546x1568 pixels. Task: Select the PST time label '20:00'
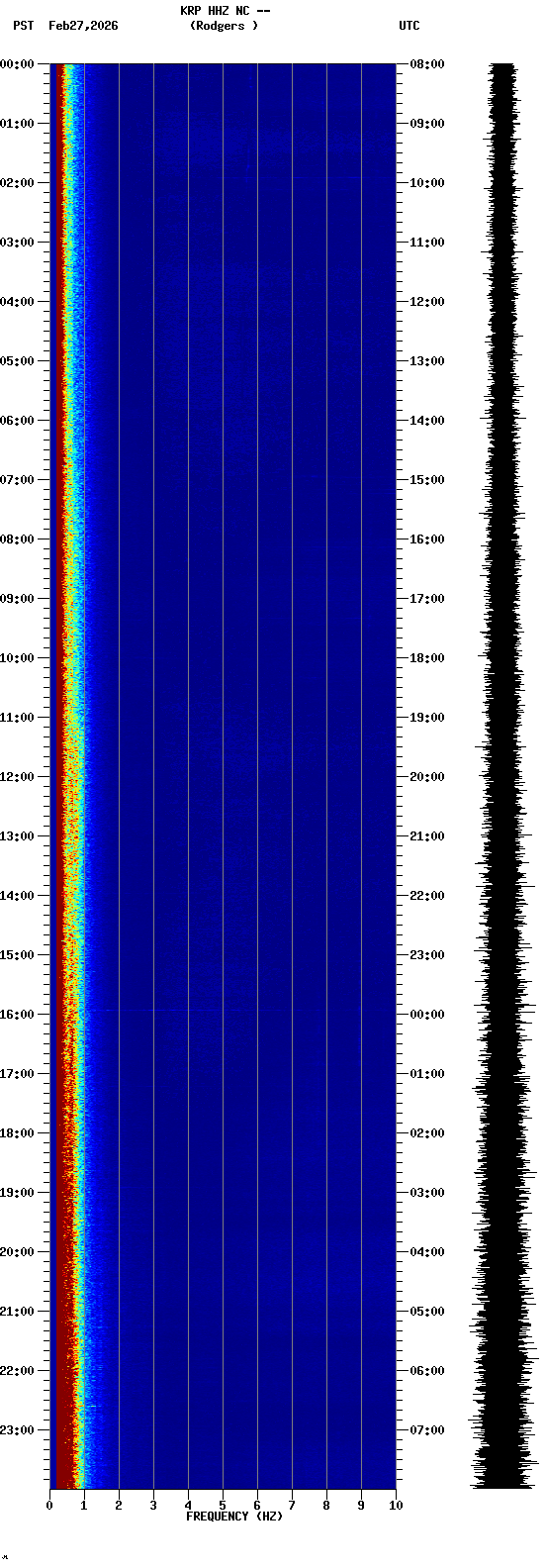(17, 1252)
